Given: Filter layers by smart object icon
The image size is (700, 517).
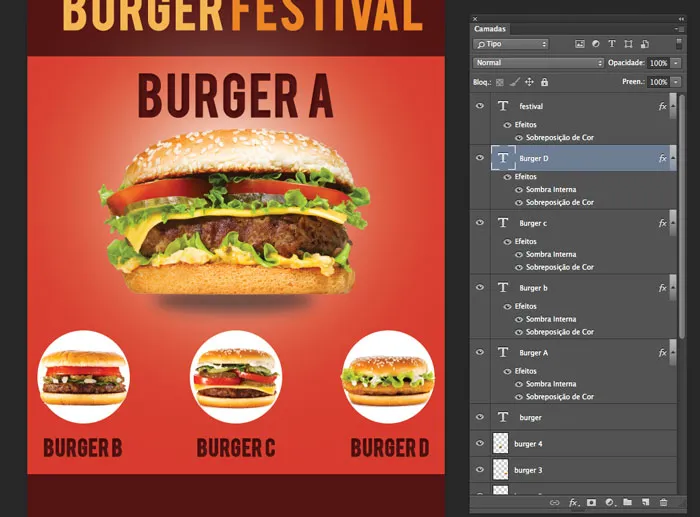Looking at the screenshot, I should pos(645,44).
